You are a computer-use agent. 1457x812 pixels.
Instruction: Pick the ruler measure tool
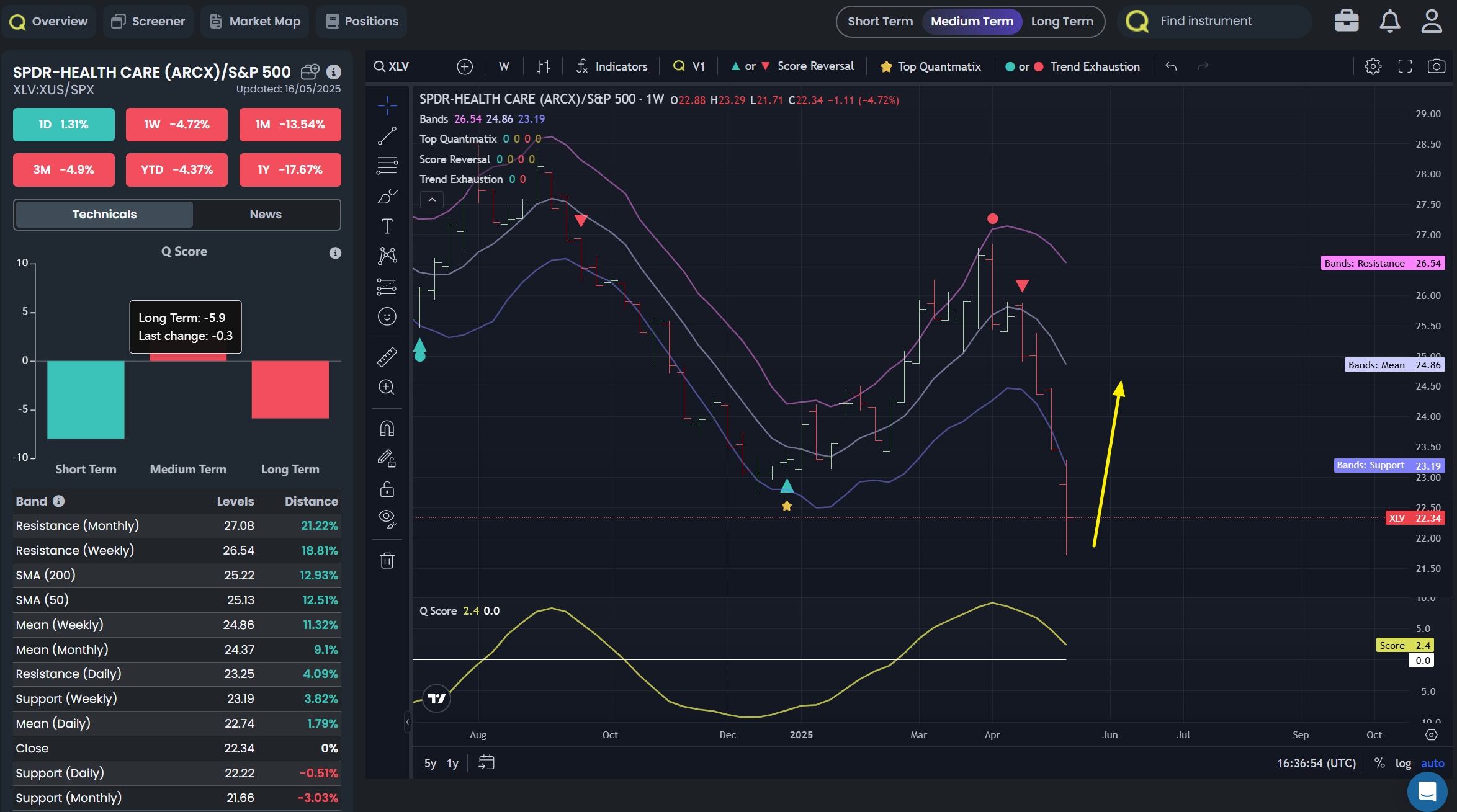click(387, 357)
